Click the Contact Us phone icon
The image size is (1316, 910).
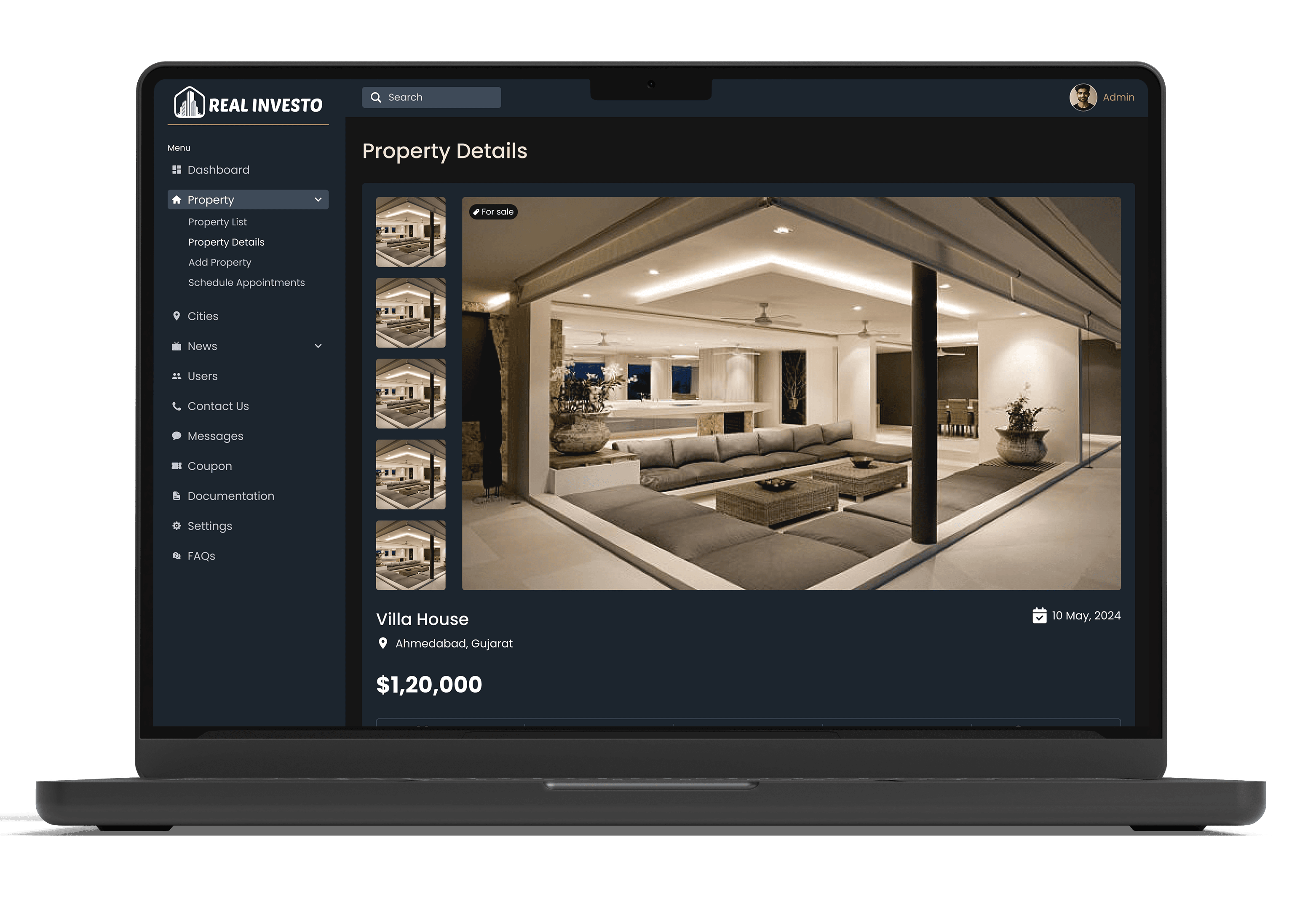[177, 407]
